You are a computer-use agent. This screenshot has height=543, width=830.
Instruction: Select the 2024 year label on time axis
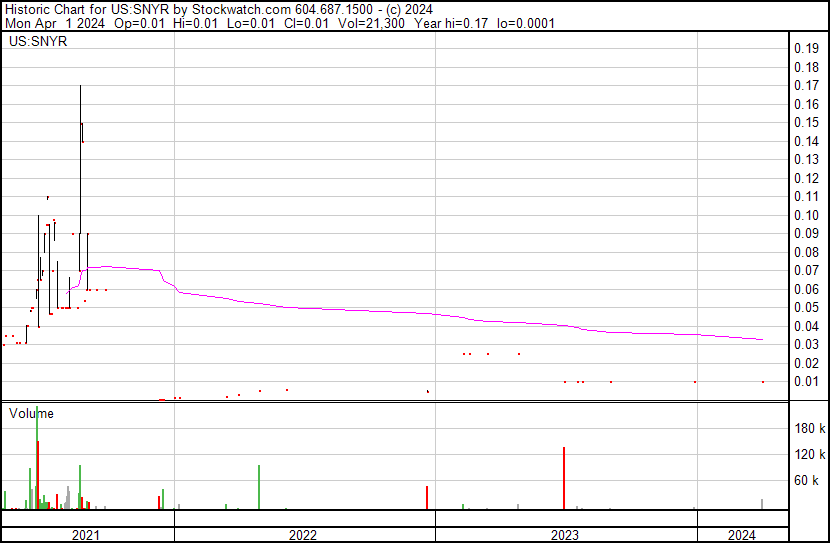[x=741, y=535]
